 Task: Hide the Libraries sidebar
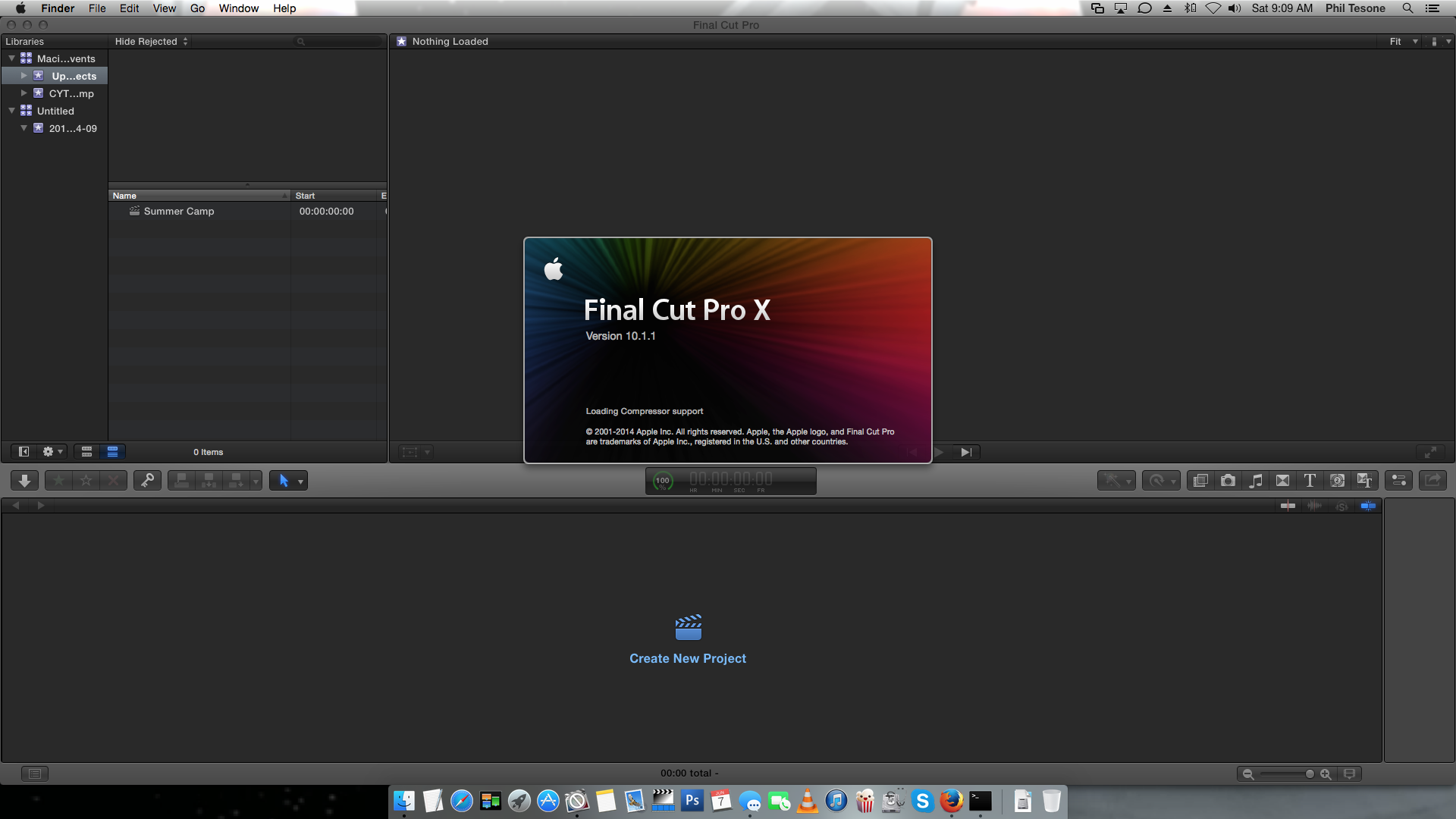pos(24,452)
